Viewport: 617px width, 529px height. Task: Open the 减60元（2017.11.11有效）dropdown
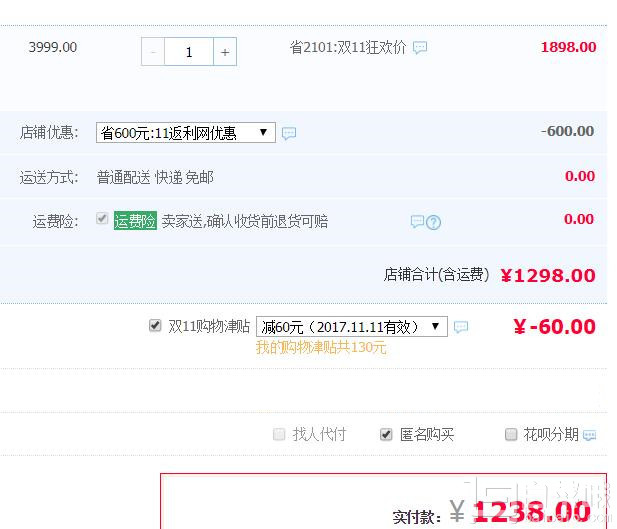pyautogui.click(x=352, y=326)
